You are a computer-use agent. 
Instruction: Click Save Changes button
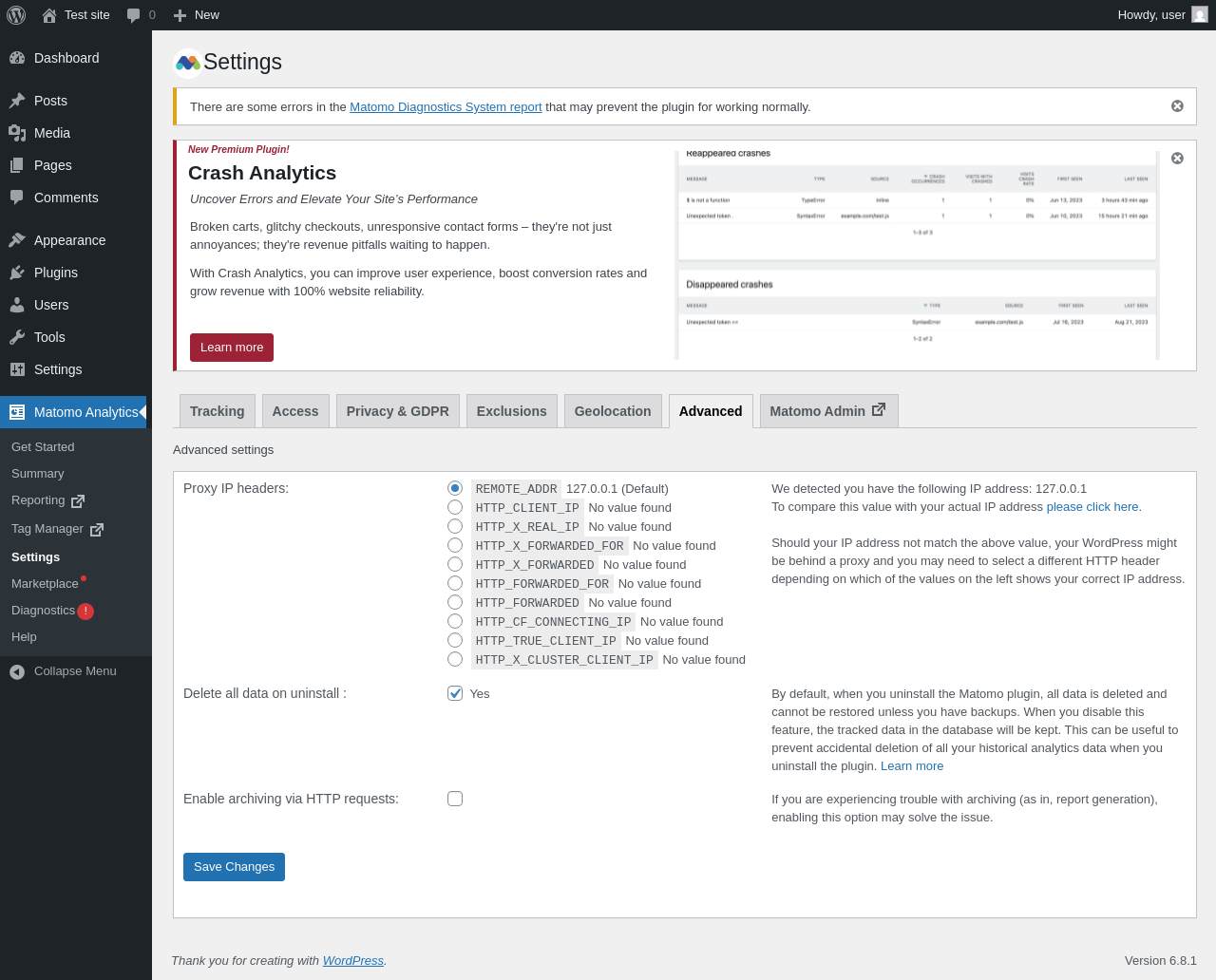234,867
